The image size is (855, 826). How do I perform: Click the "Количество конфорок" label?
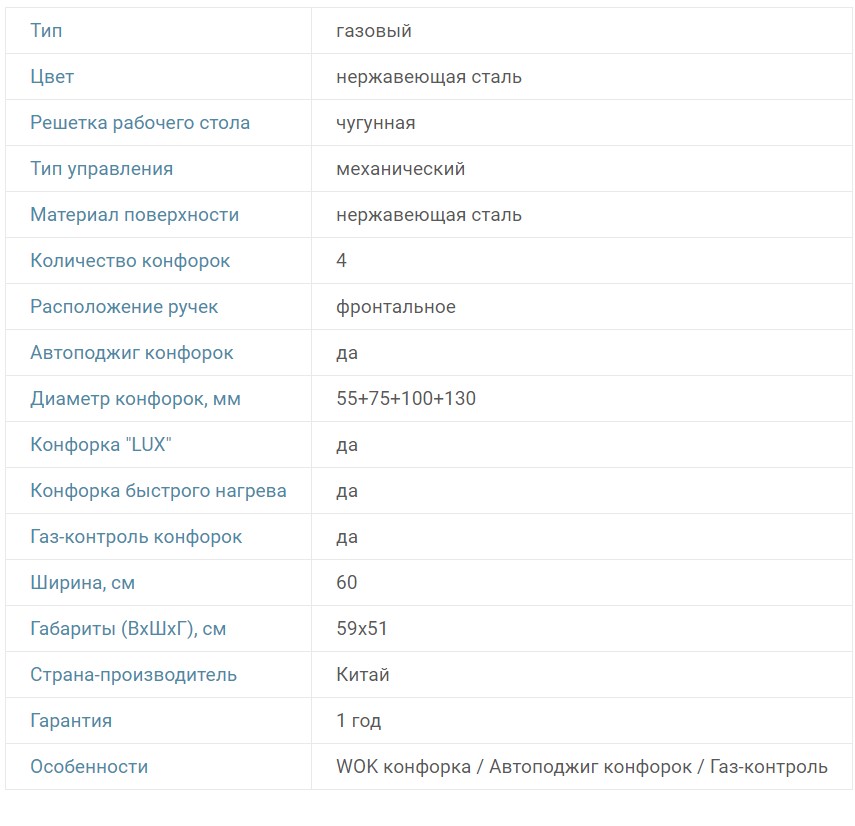pos(130,261)
